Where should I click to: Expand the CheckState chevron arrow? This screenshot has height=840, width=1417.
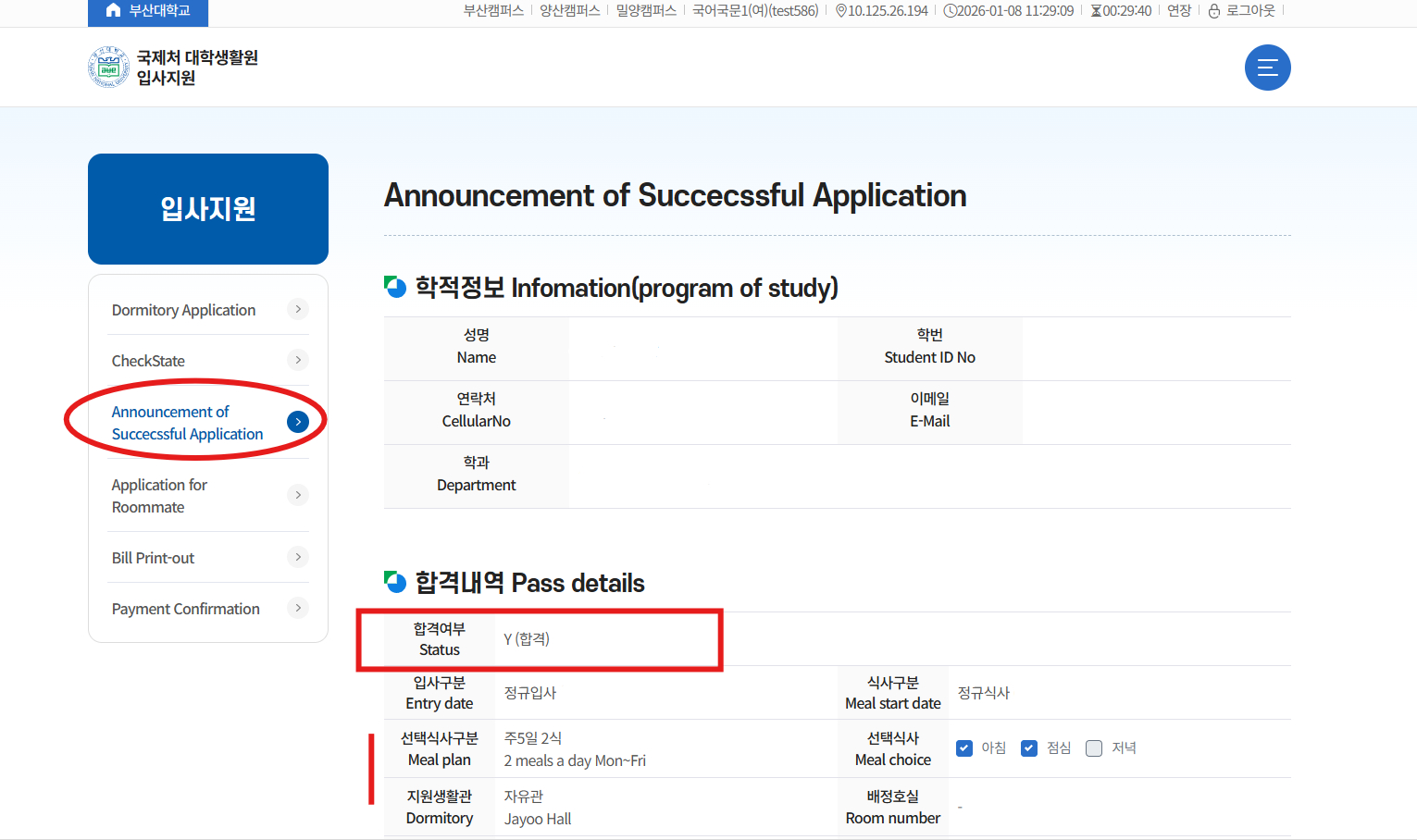[x=298, y=360]
